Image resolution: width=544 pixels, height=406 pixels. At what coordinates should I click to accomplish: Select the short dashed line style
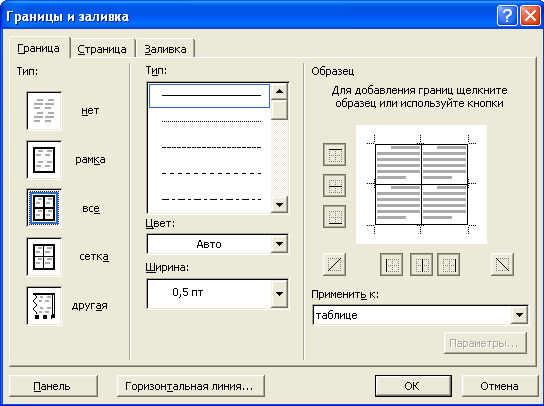210,147
